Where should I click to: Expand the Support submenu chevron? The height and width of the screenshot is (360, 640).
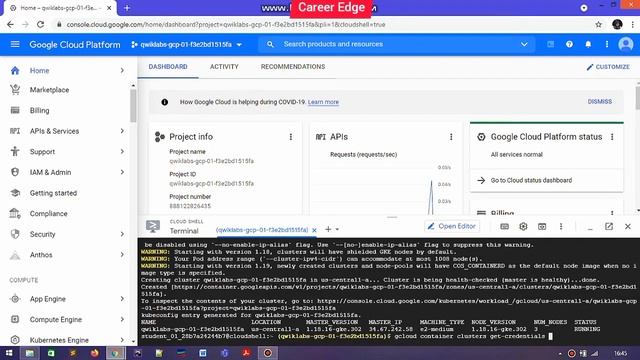tap(122, 151)
